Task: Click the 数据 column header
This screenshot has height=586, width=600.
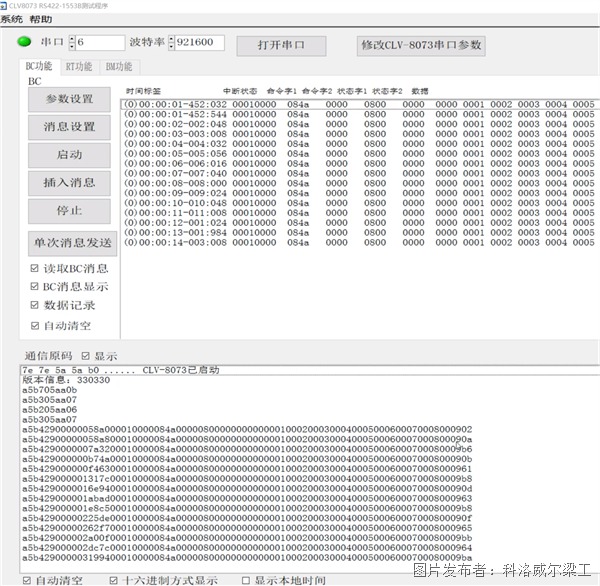Action: point(420,91)
